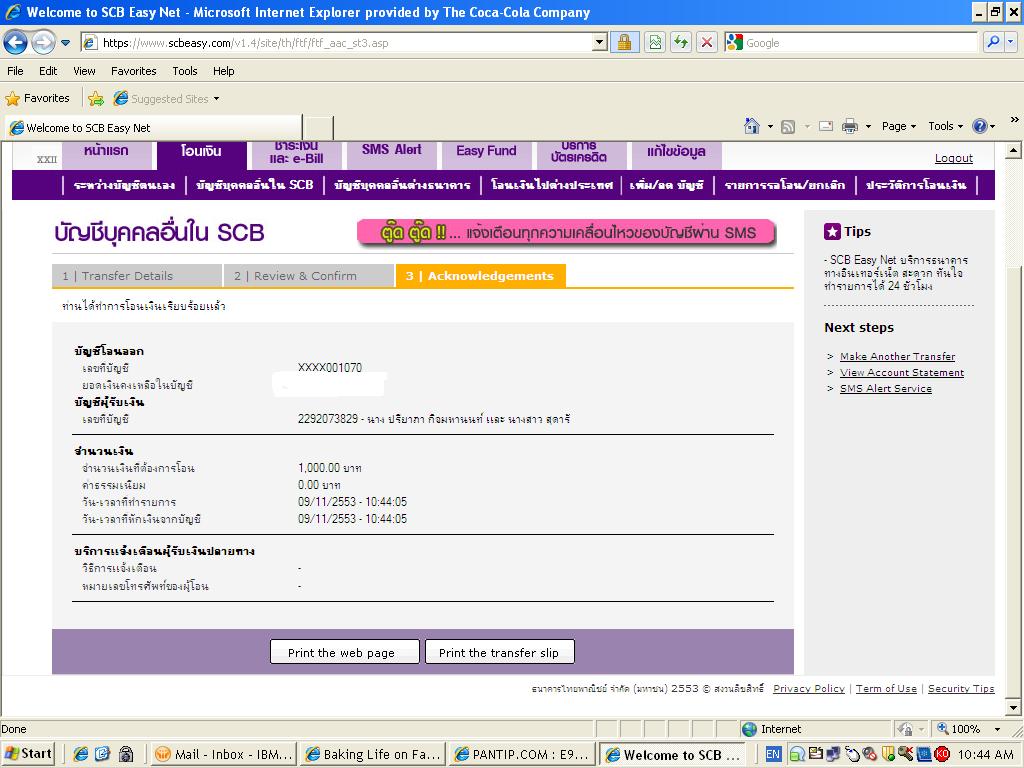Click the Add to Favorites Bar icon
The width and height of the screenshot is (1024, 768).
point(96,99)
